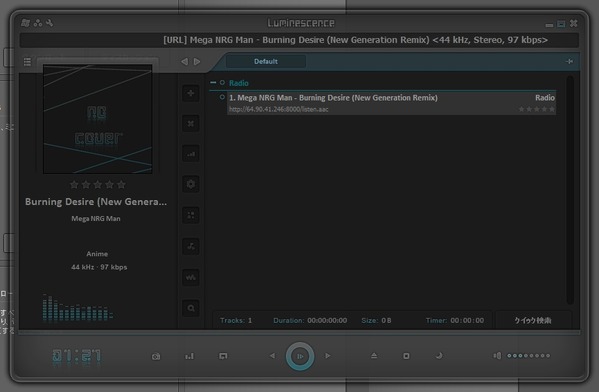Open the gear icon in playlist sidebar

coord(191,185)
